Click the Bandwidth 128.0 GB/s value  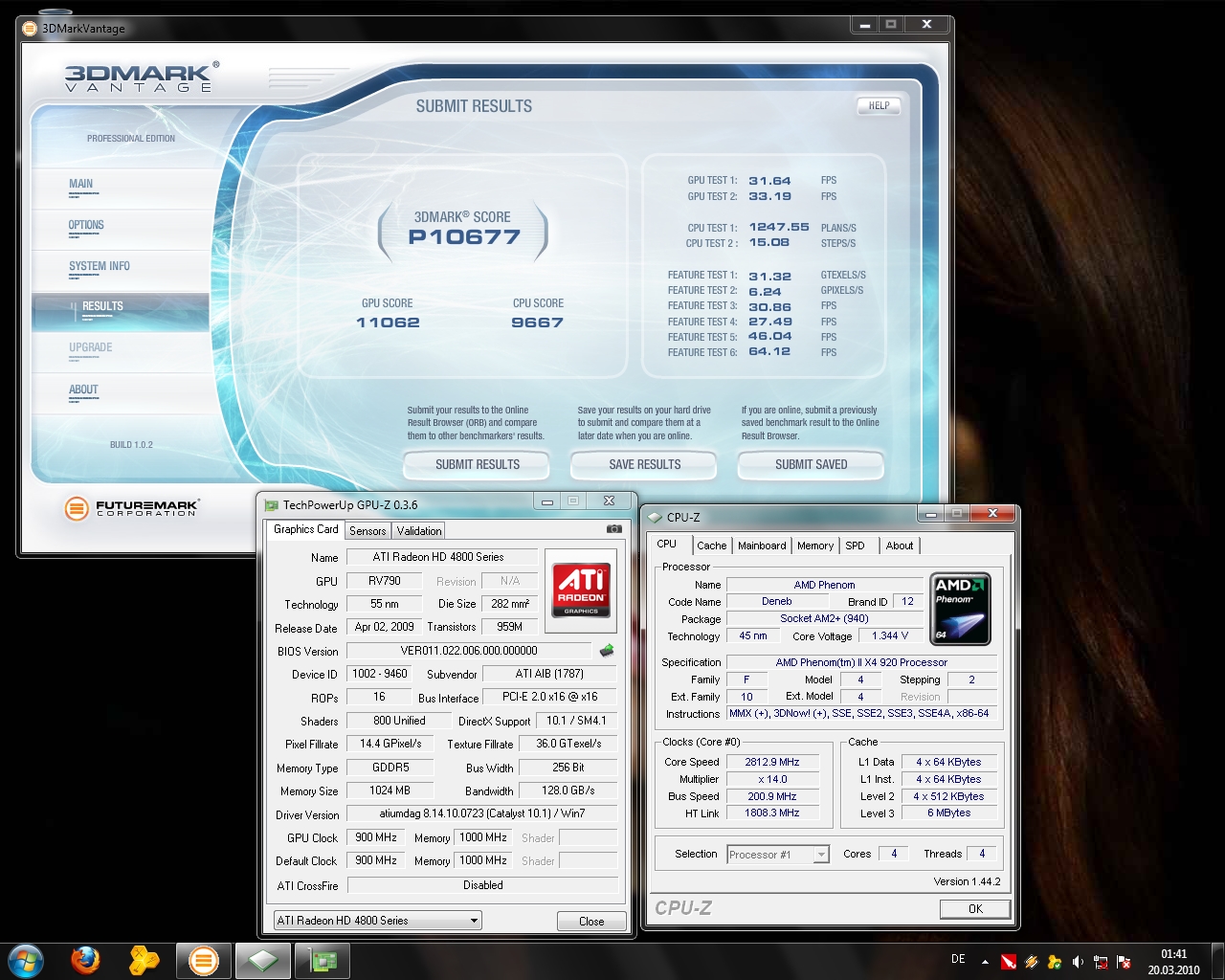pos(568,791)
